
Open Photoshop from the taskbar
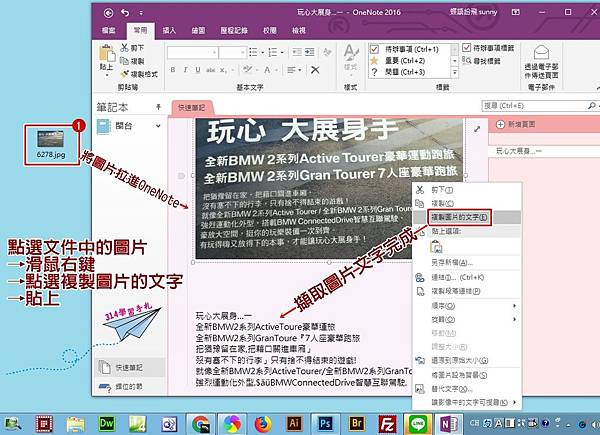click(325, 423)
